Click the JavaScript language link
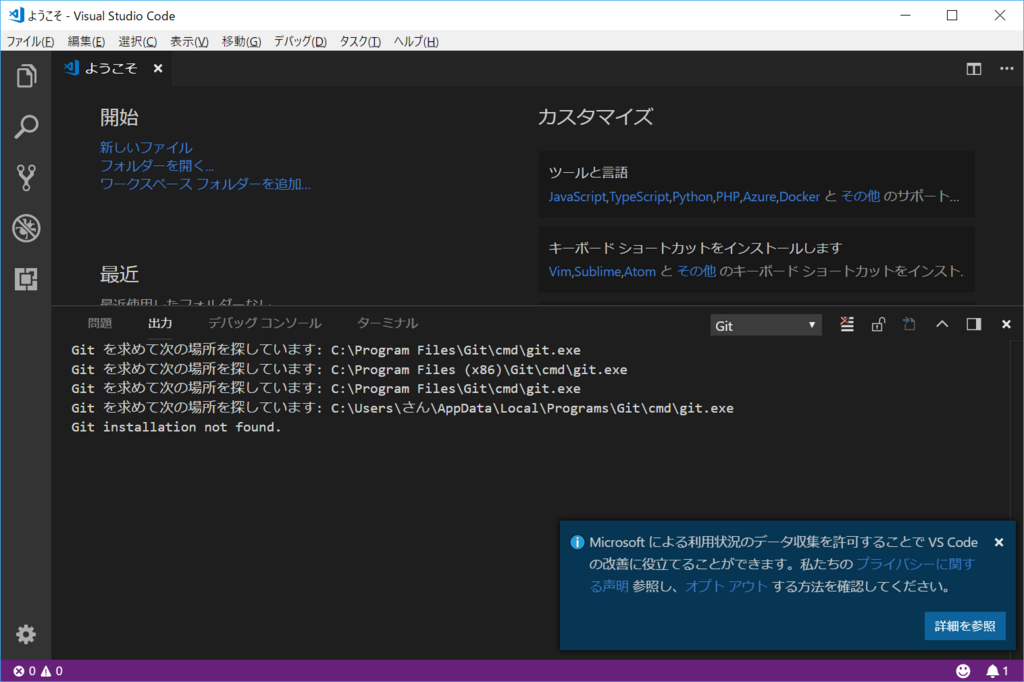 tap(577, 196)
